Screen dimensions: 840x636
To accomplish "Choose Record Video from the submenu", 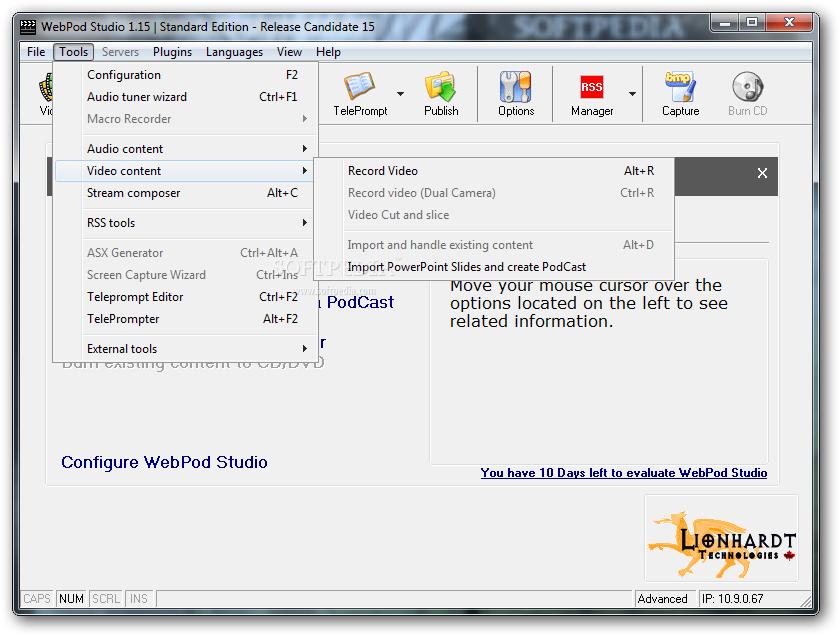I will 493,171.
